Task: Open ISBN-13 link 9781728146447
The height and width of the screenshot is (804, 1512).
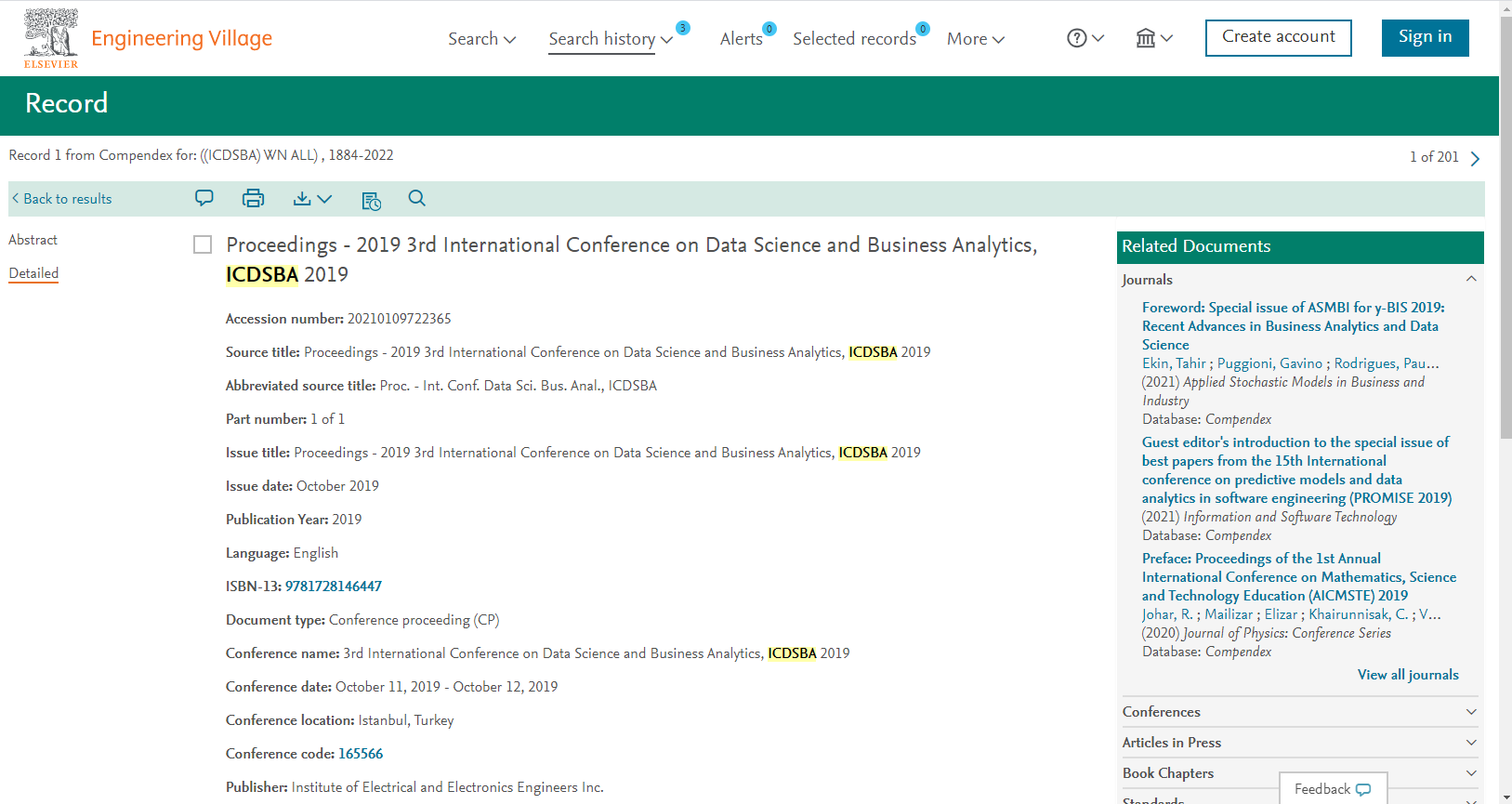Action: tap(334, 587)
